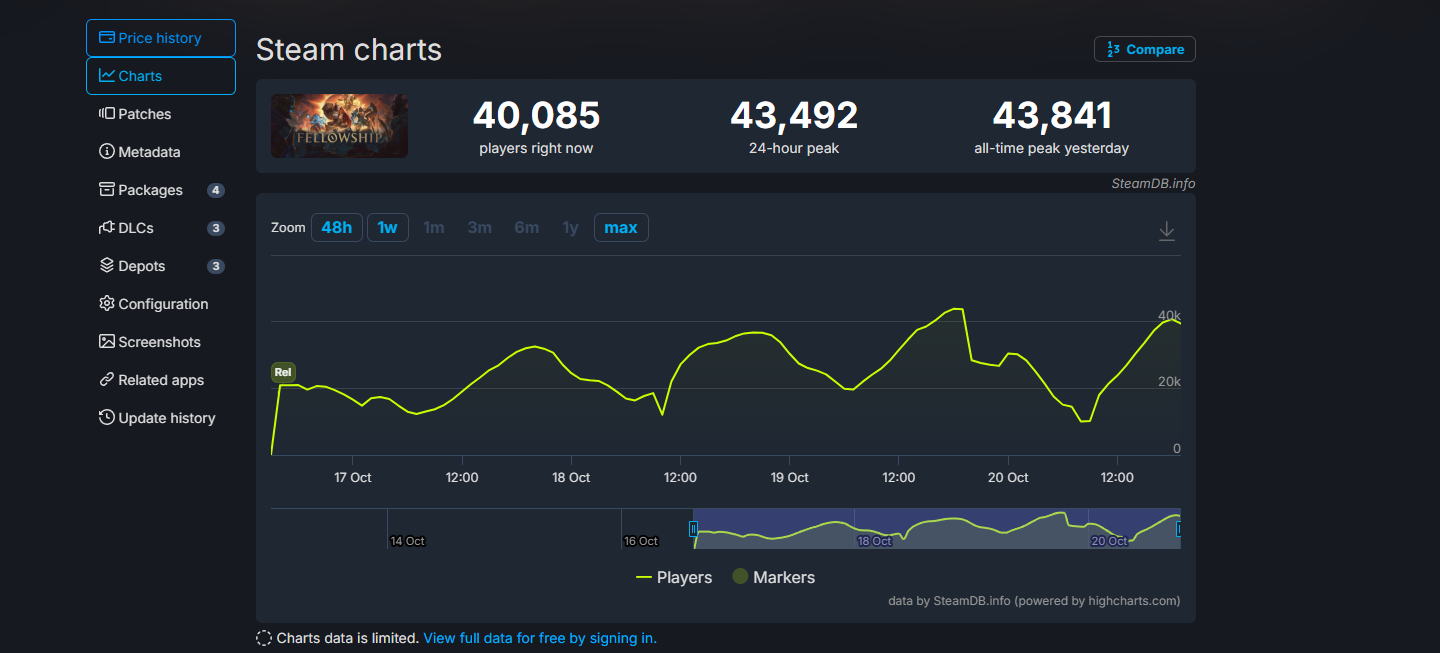Click the Patches icon in sidebar

pos(107,114)
